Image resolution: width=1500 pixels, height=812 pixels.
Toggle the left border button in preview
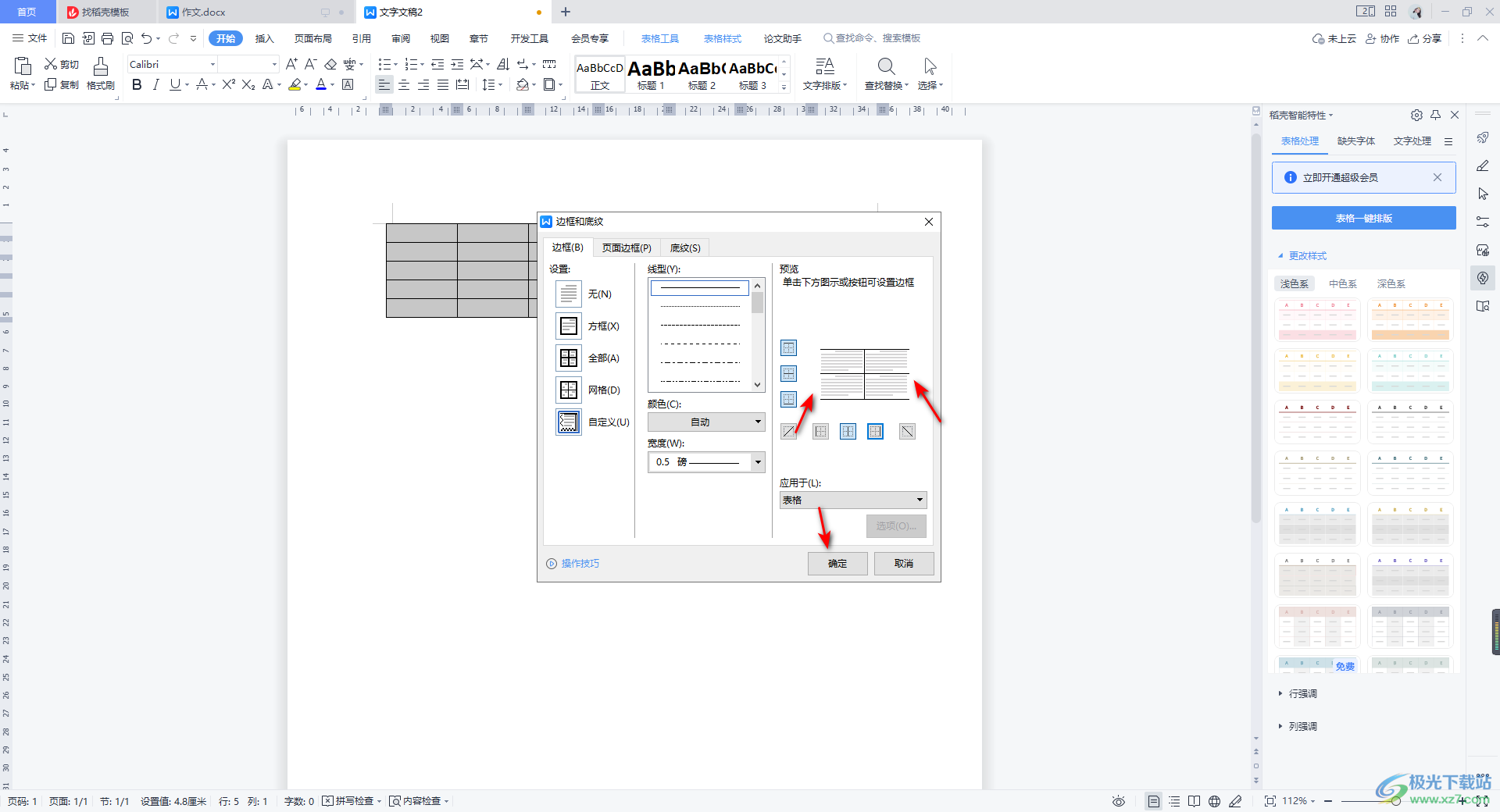point(820,432)
